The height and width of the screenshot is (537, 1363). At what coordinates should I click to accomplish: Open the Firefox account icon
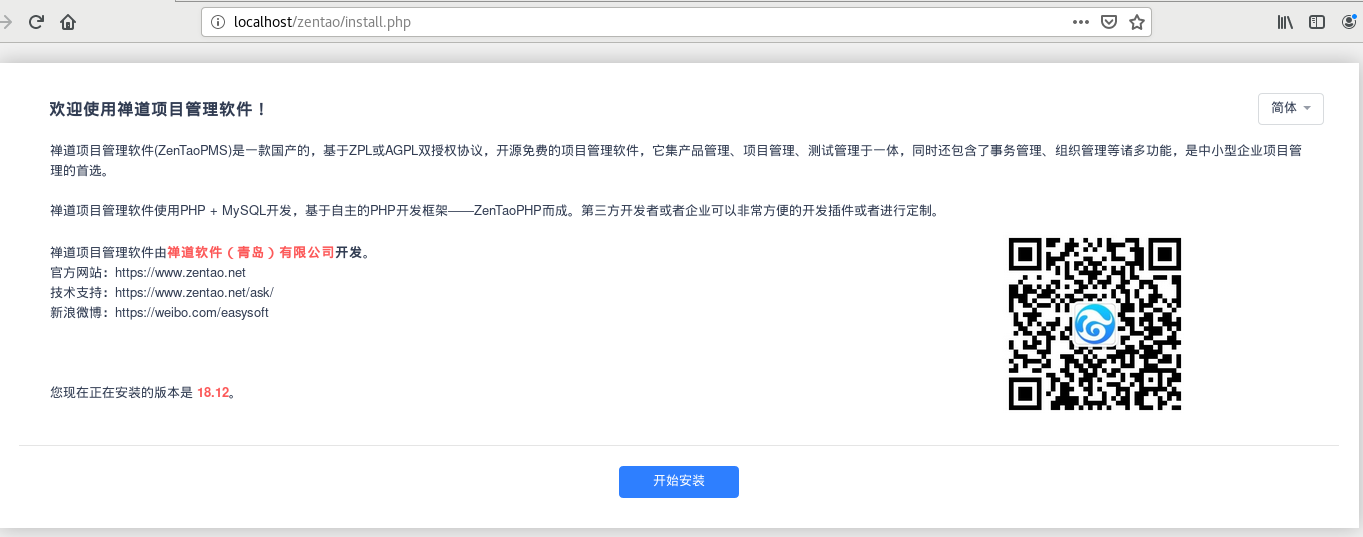pos(1348,21)
